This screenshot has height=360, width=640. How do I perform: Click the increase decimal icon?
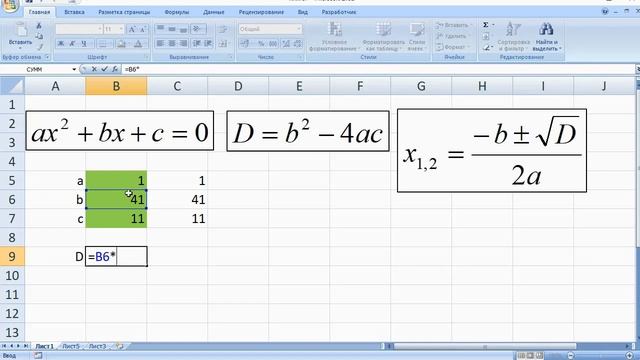click(x=286, y=43)
